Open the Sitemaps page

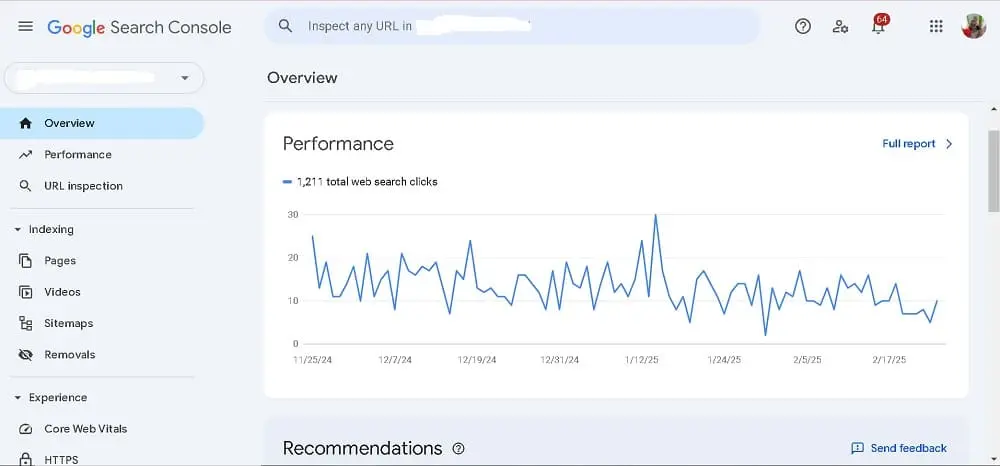[x=68, y=324]
